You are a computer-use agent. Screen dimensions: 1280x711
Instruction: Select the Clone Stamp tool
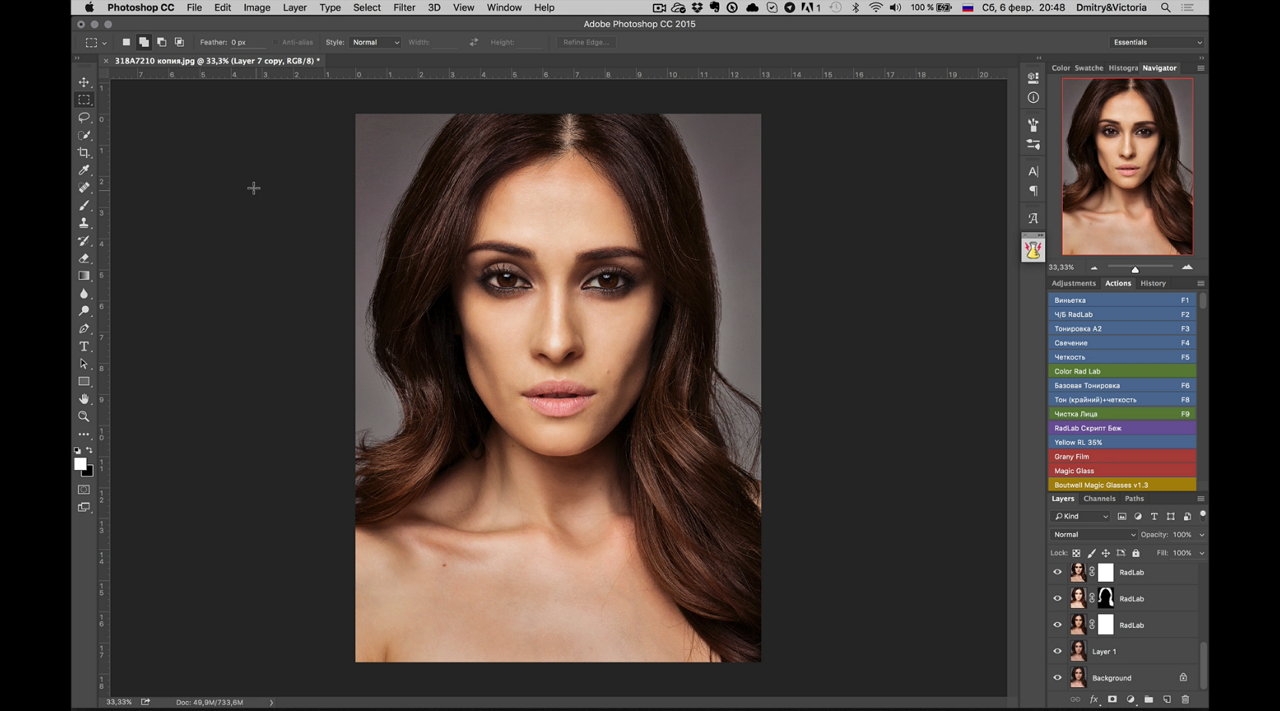[x=84, y=223]
